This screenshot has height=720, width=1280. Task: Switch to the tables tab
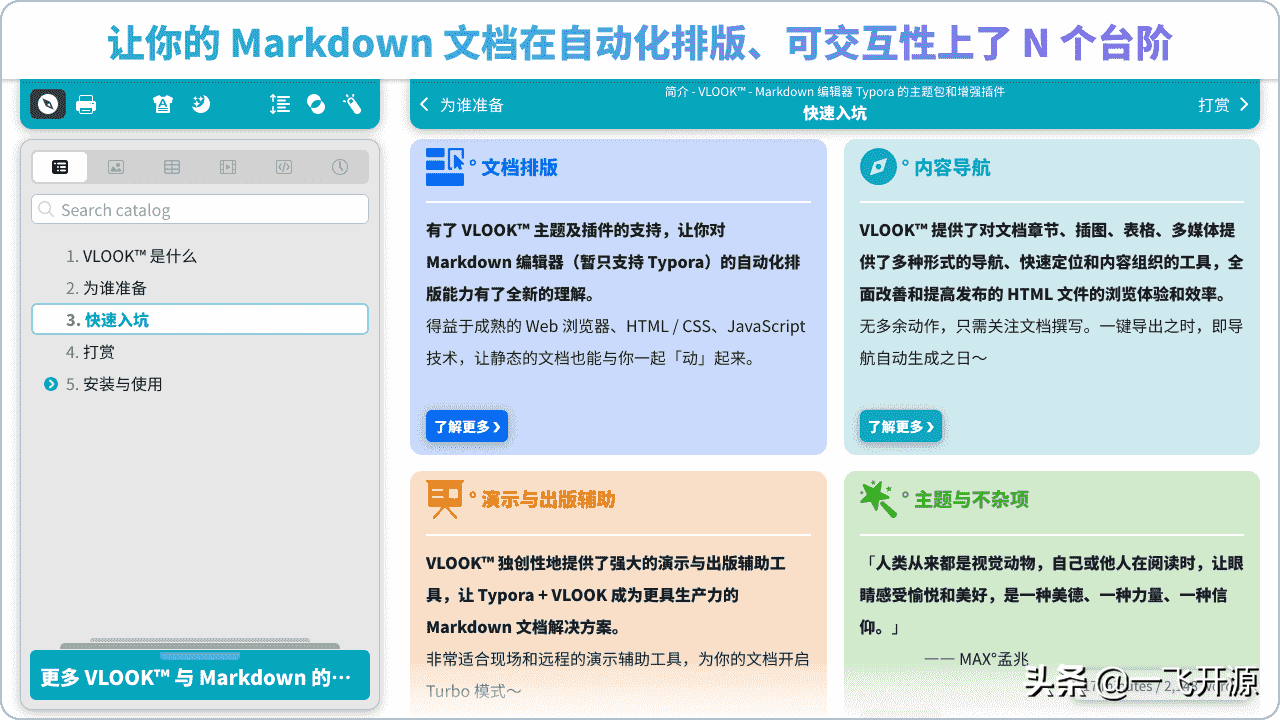pyautogui.click(x=172, y=167)
